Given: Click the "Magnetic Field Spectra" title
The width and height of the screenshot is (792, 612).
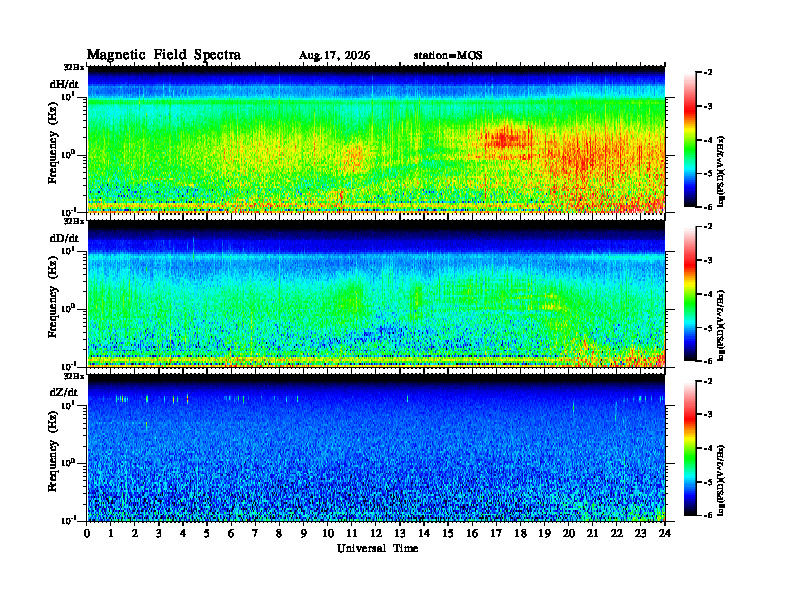Looking at the screenshot, I should [x=164, y=55].
